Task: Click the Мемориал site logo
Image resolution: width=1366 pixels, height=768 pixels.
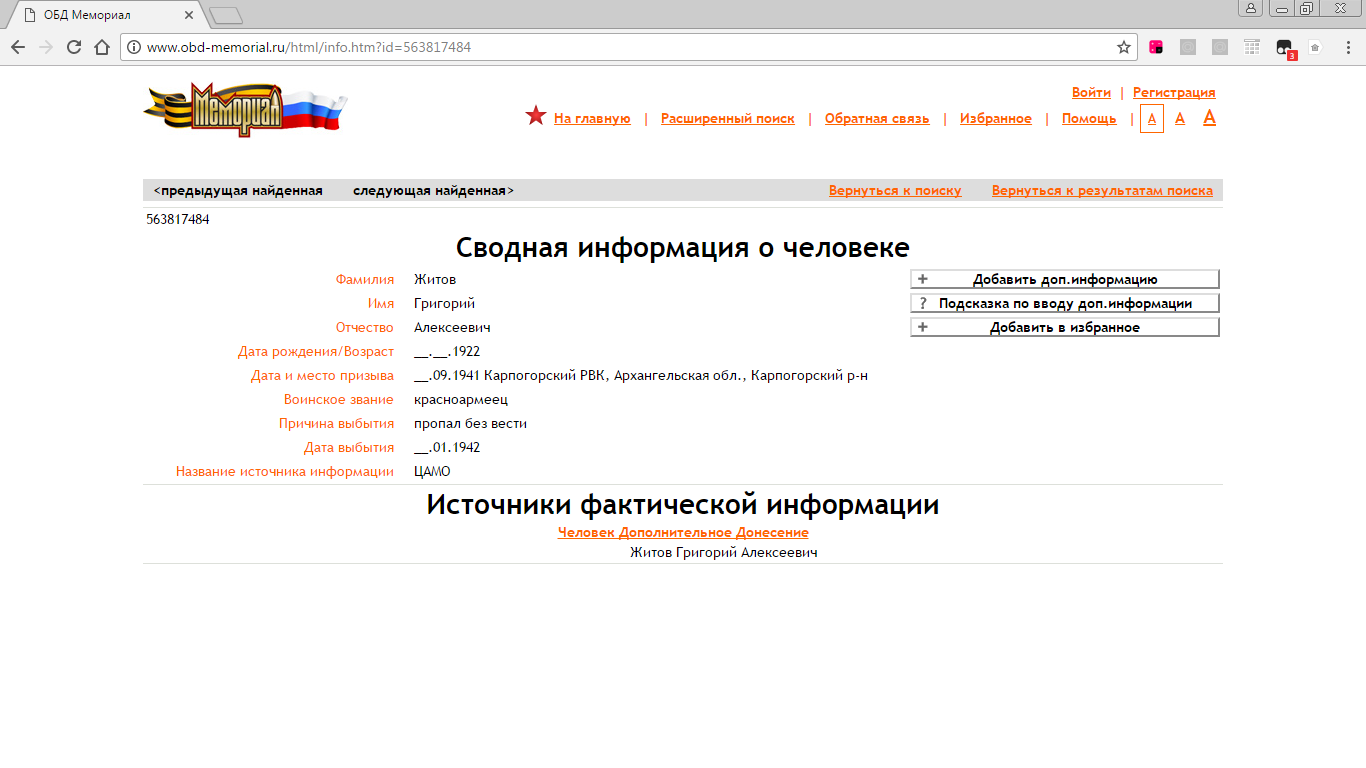Action: [x=245, y=109]
